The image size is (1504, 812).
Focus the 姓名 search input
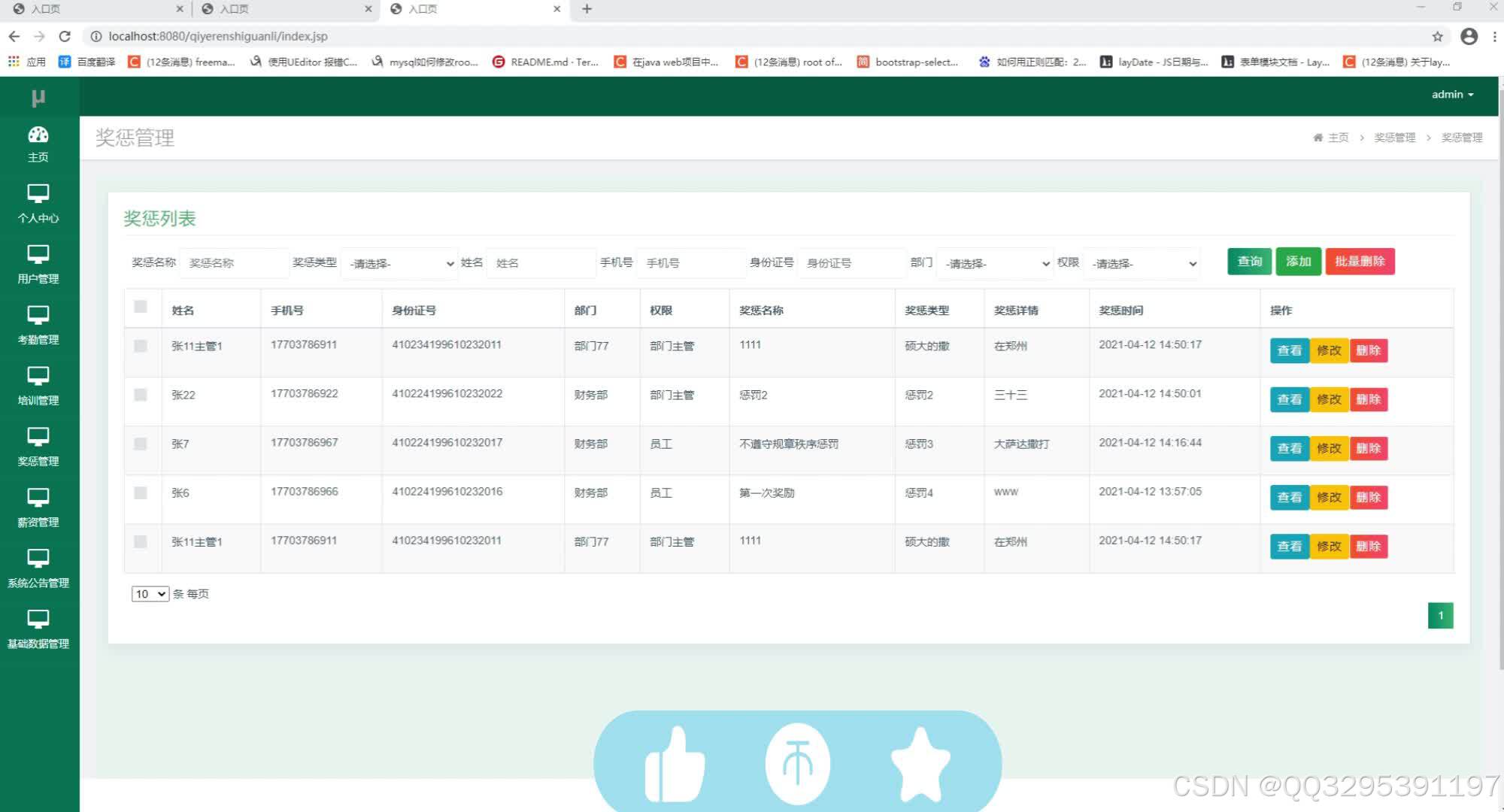click(x=541, y=263)
